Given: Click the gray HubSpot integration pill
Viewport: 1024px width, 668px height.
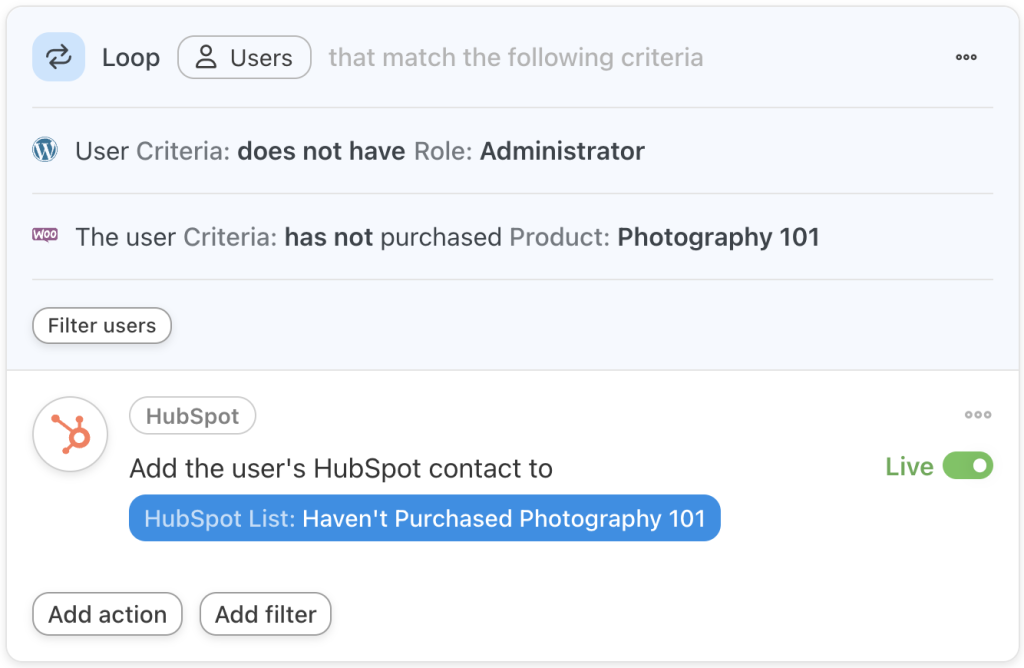Looking at the screenshot, I should click(192, 416).
